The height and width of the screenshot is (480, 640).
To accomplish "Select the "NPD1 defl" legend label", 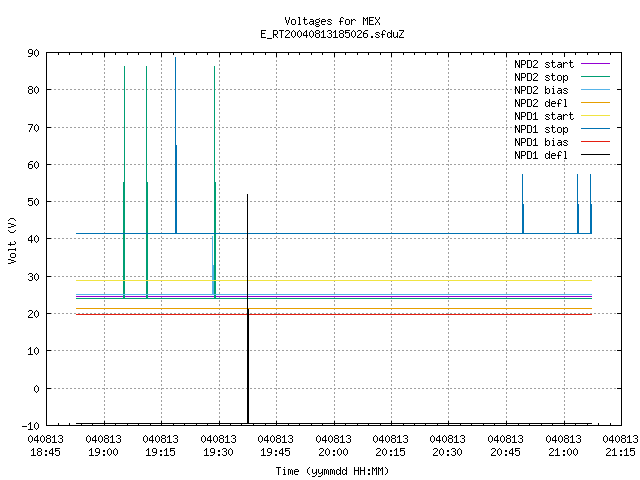I will [x=541, y=156].
